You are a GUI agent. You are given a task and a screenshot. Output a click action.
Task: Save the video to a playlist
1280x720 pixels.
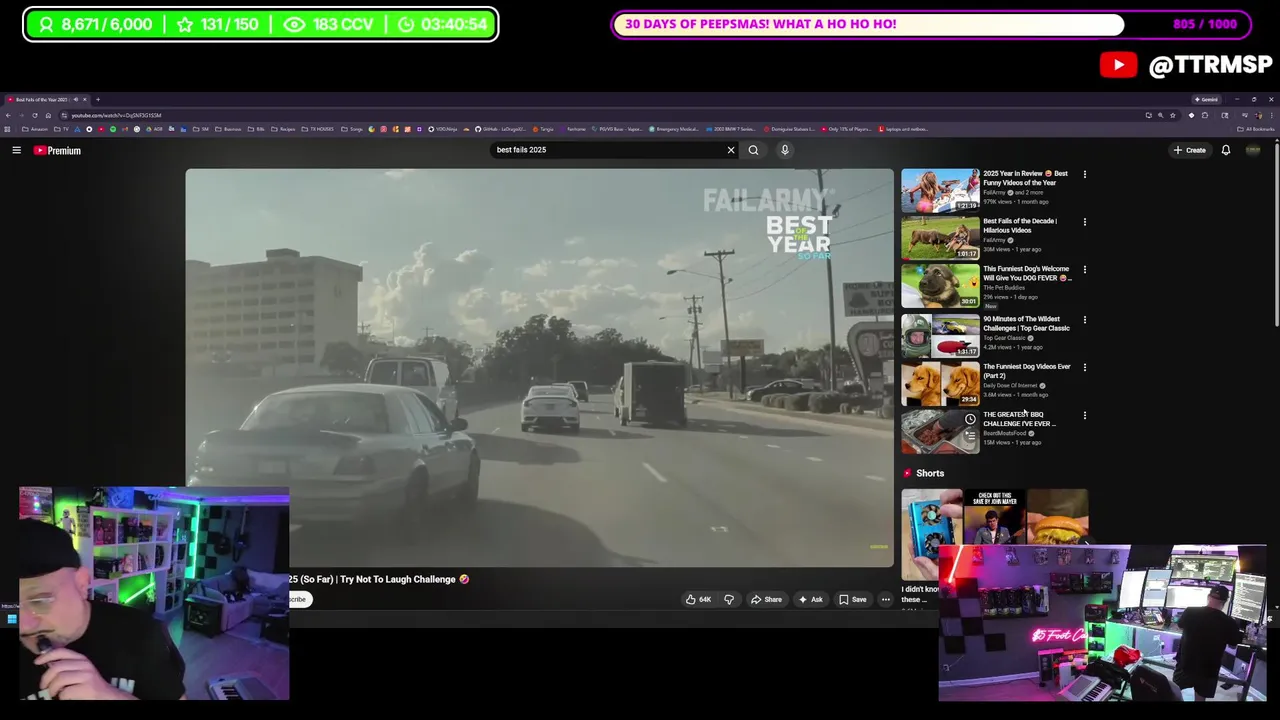tap(853, 599)
